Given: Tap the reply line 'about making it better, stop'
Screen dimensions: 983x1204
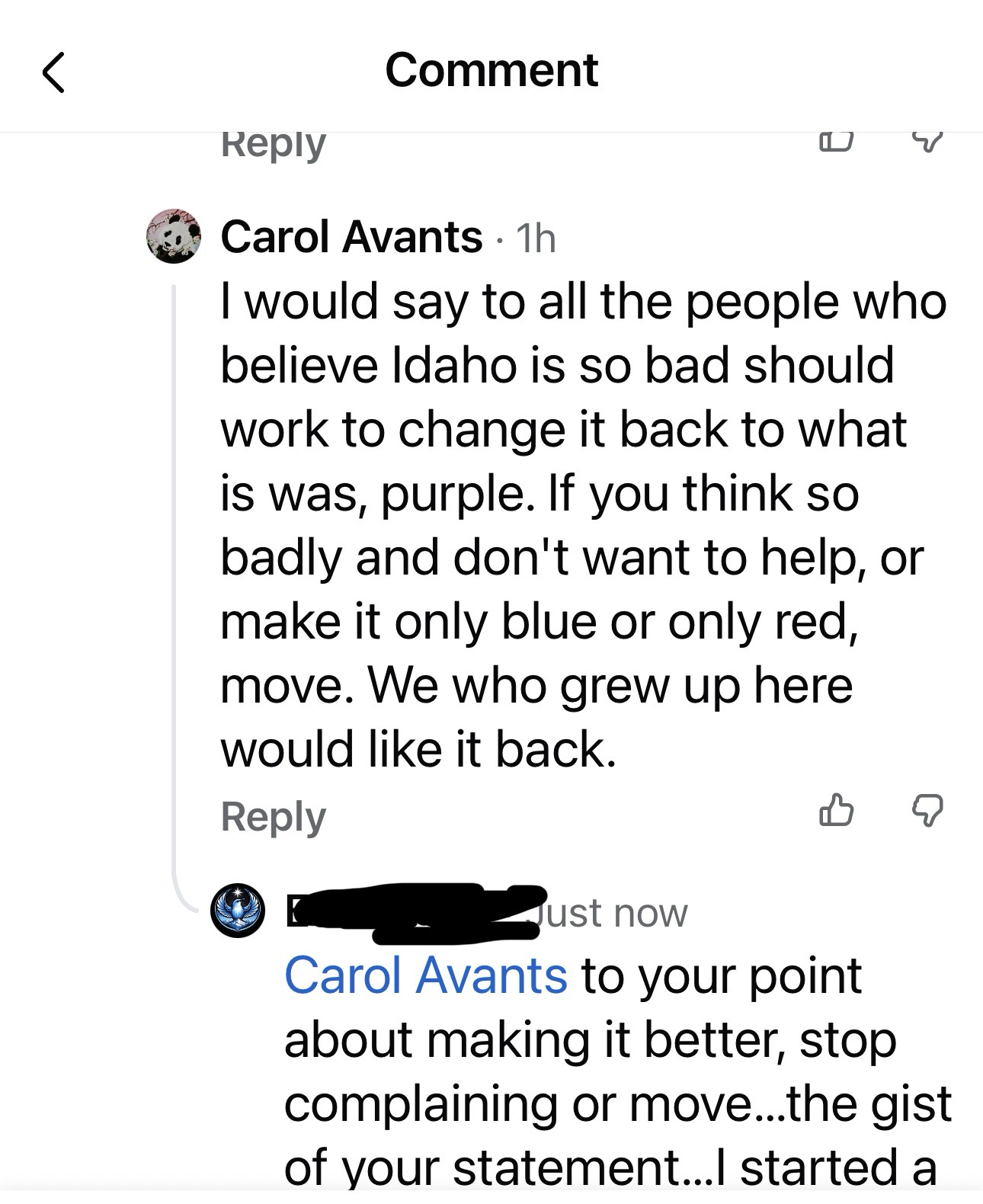Looking at the screenshot, I should [591, 1039].
